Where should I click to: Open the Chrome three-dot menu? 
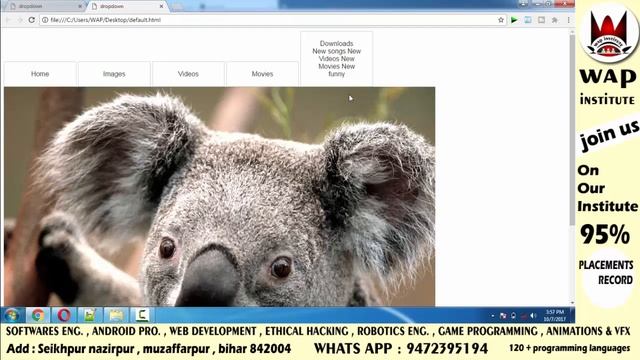[x=568, y=20]
